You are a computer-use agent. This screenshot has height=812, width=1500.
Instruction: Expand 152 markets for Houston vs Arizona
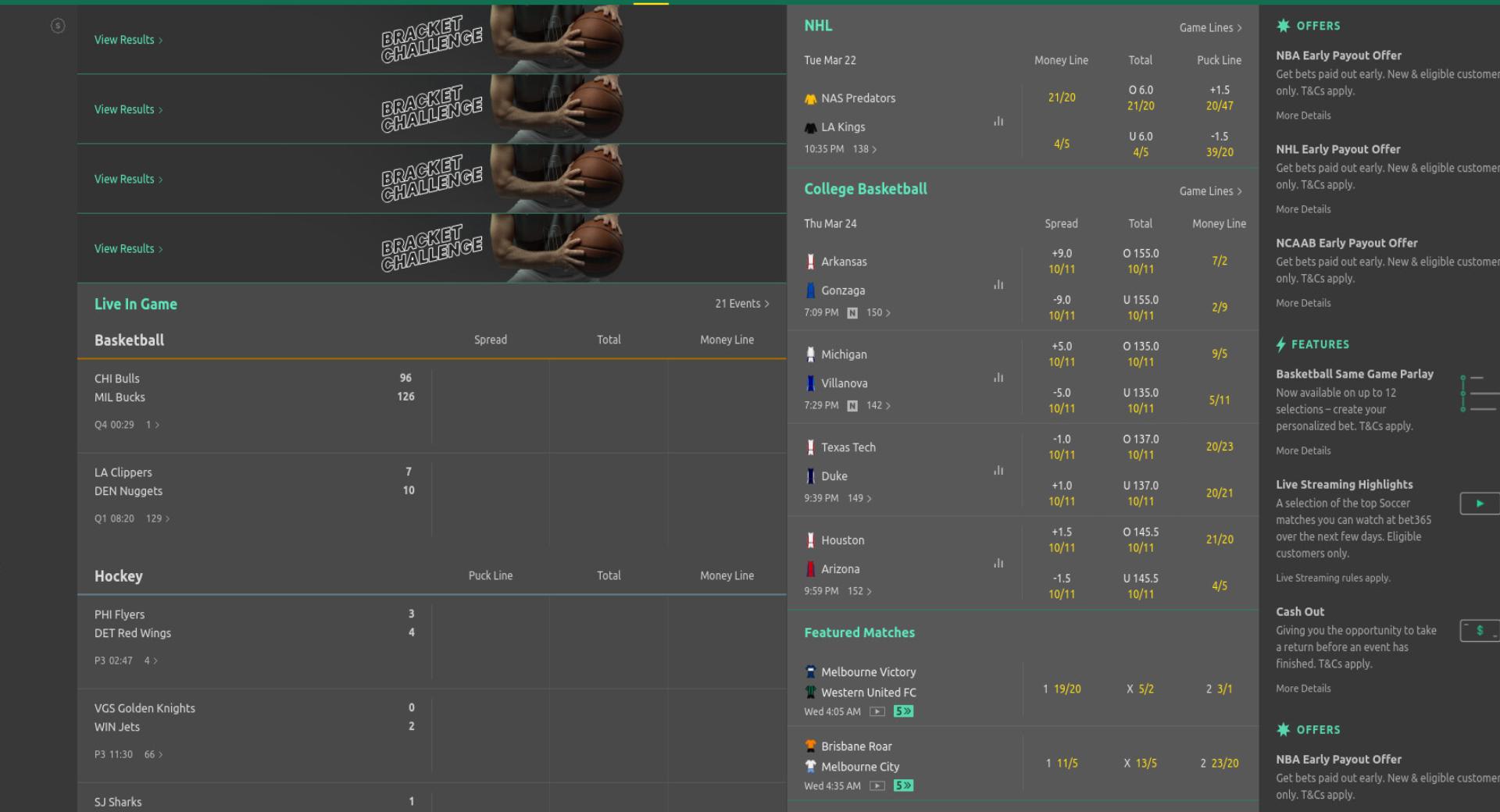tap(859, 591)
